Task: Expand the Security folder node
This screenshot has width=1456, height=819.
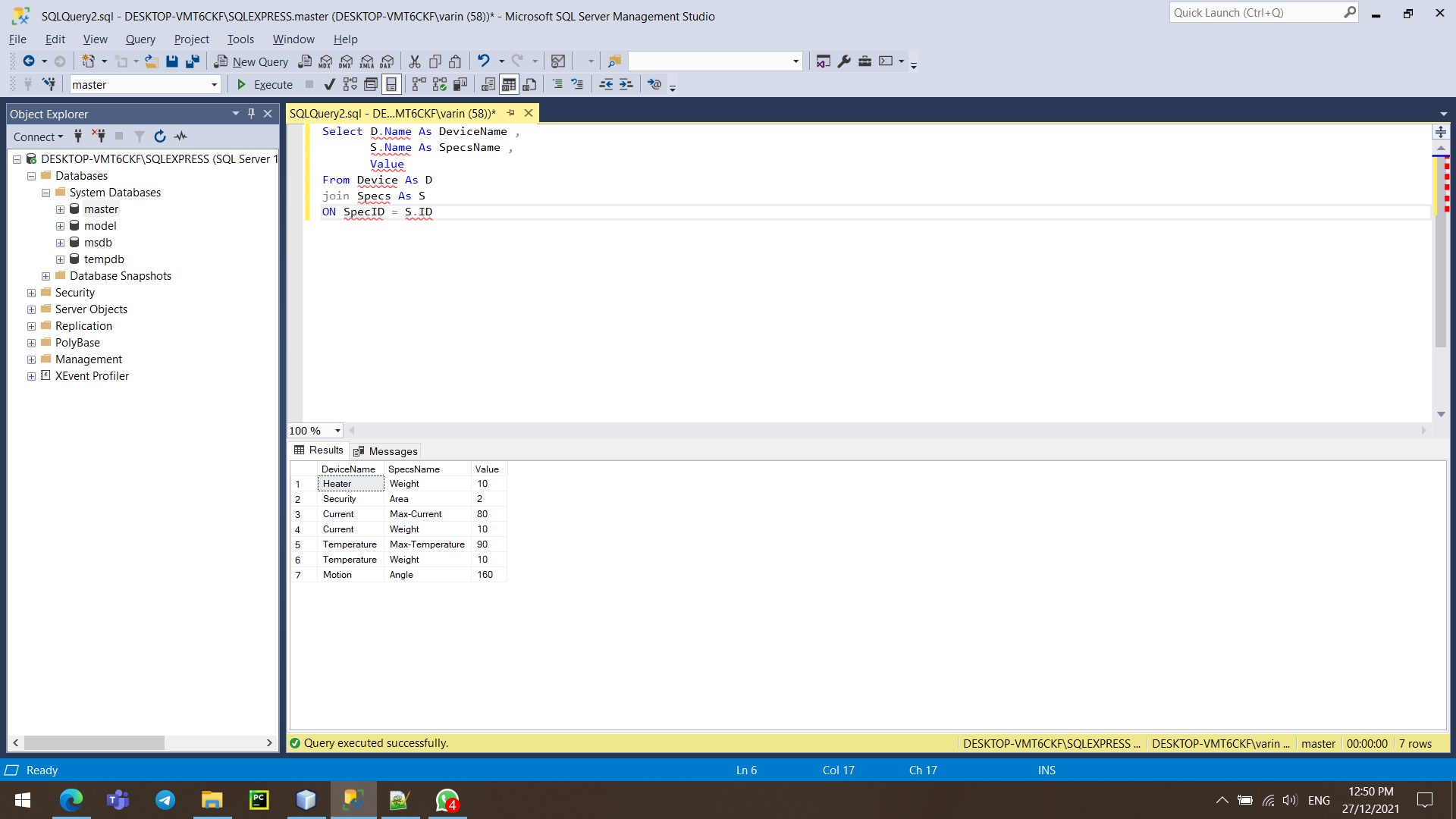Action: pos(31,293)
